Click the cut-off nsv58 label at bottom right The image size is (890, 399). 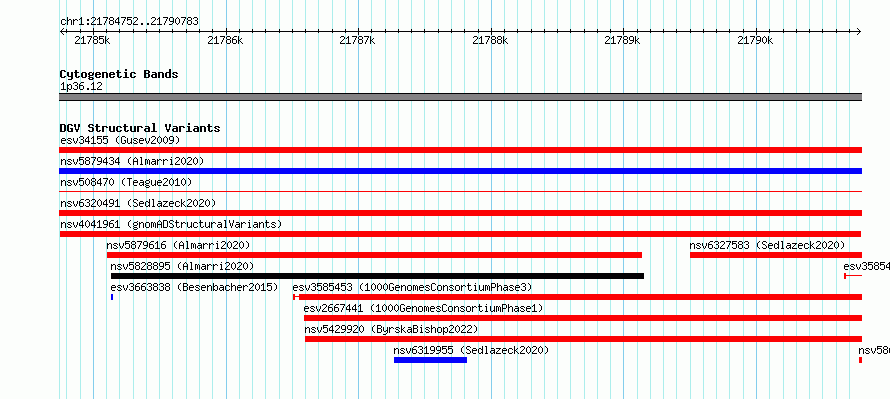874,350
